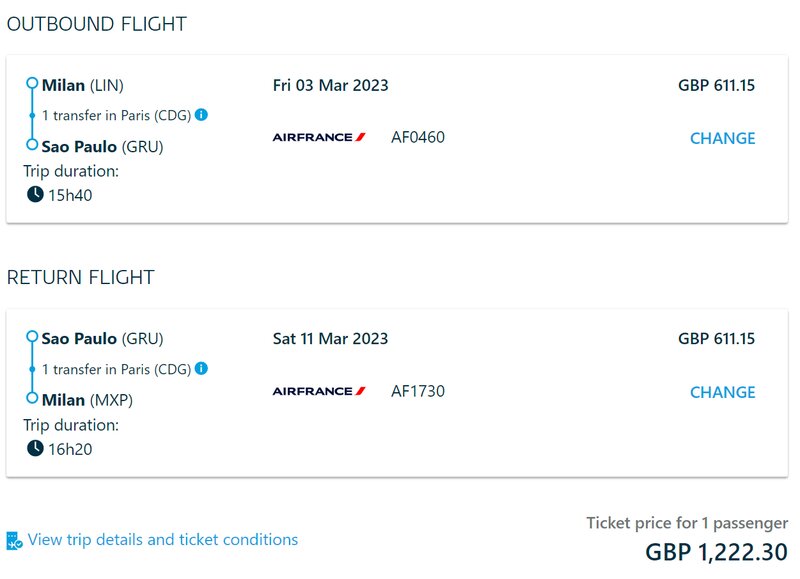800x579 pixels.
Task: Click return date Sat 11 Mar 2023
Action: point(331,339)
